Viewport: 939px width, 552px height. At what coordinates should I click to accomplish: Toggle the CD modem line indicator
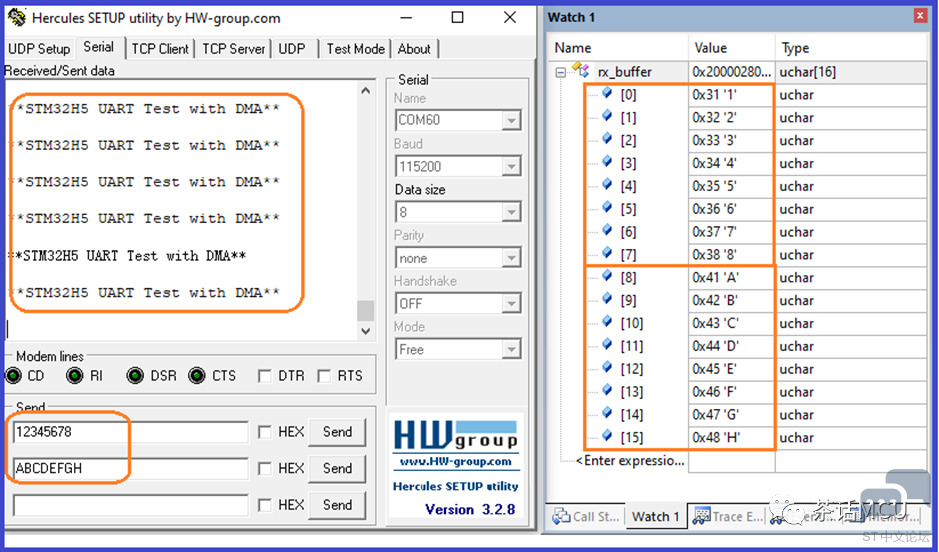click(13, 375)
